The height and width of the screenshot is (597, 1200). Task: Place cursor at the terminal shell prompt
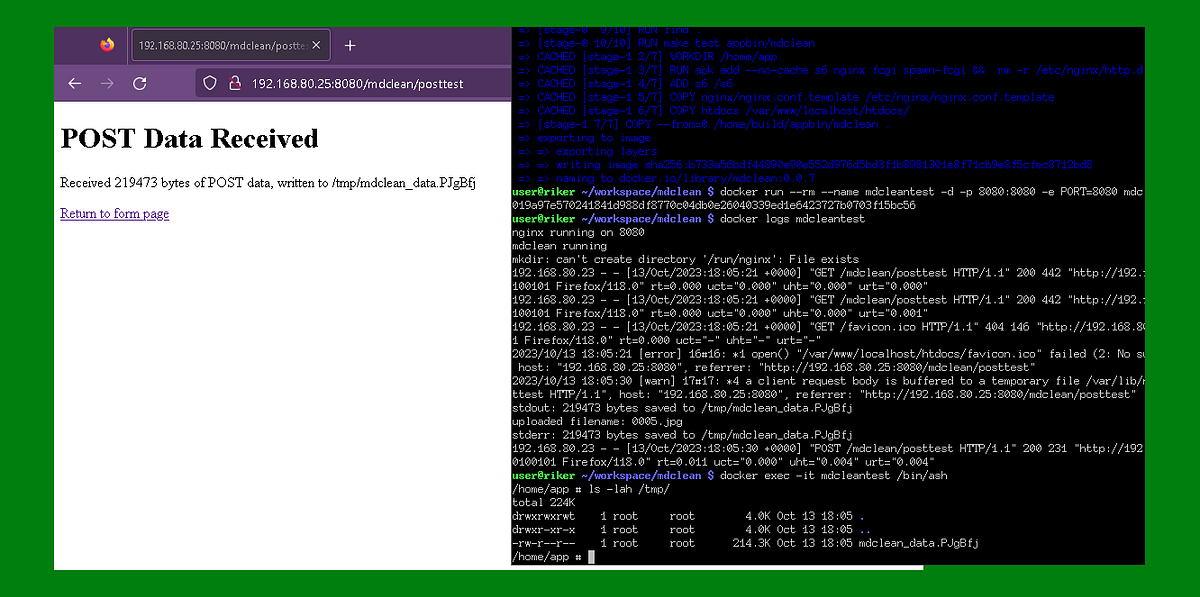tap(588, 556)
